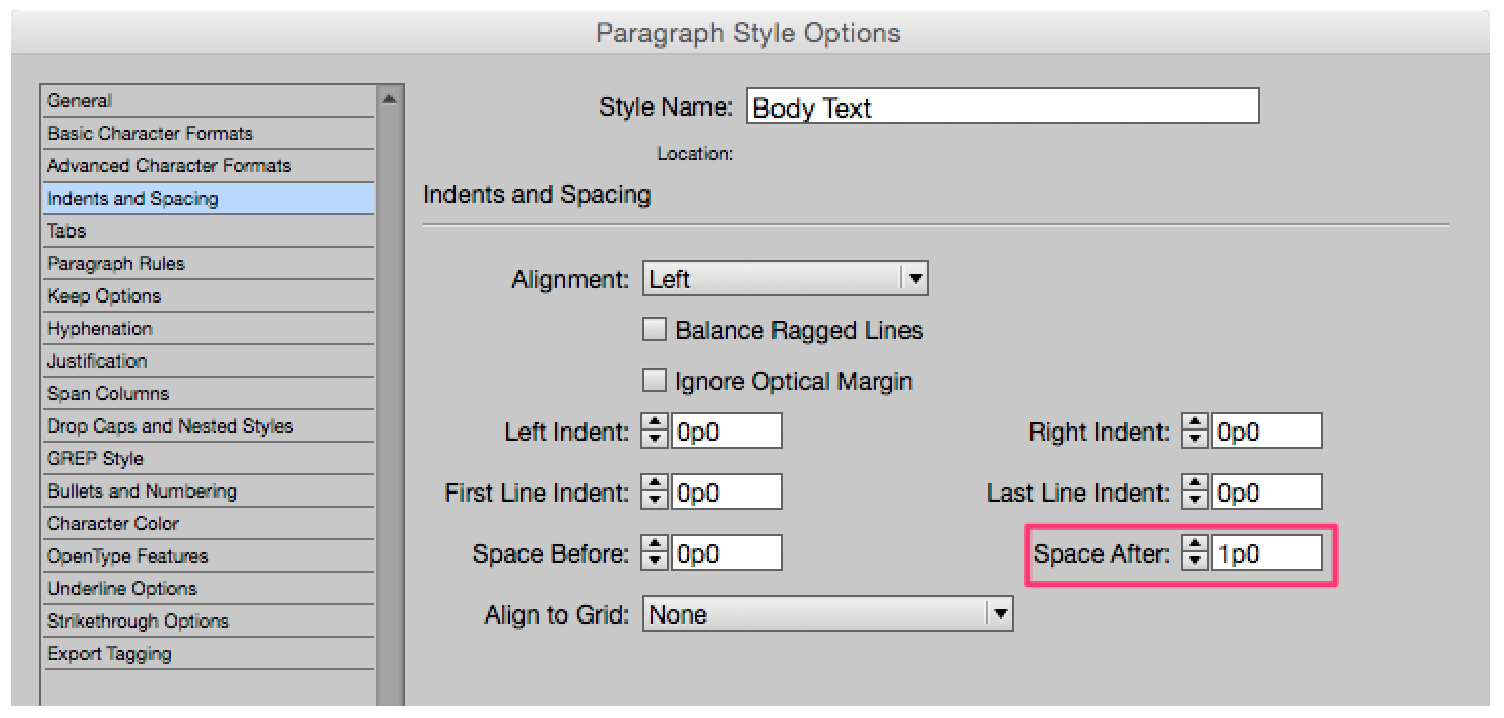Enable Balance Ragged Lines checkbox
Viewport: 1504px width, 718px height.
pos(655,330)
